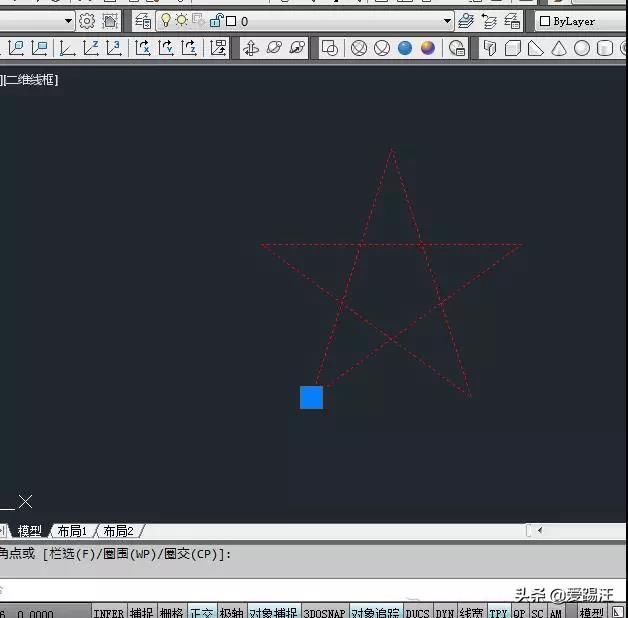The image size is (628, 618).
Task: Click Face UCS icon
Action: 16,48
